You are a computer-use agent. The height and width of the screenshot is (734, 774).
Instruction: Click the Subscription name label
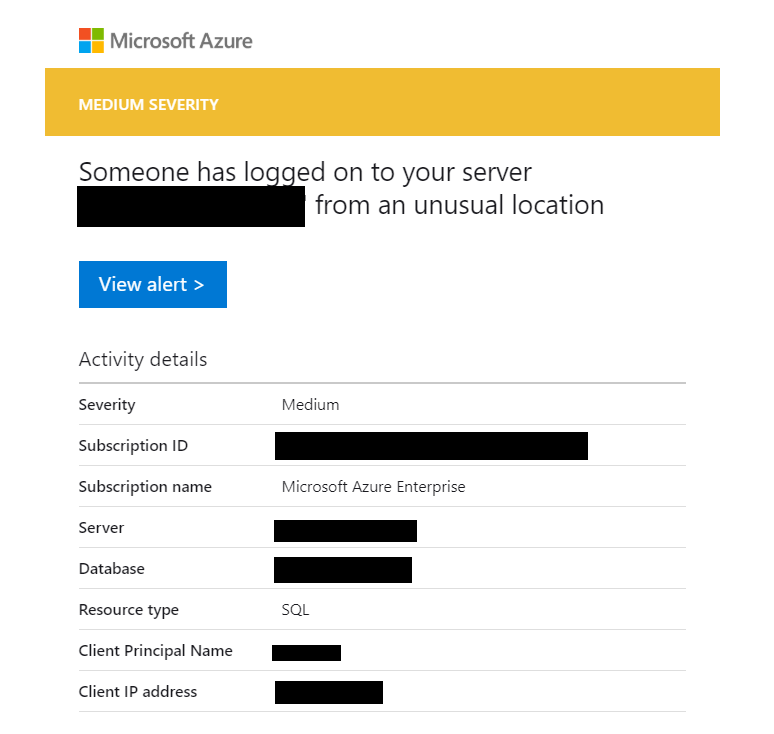[145, 487]
